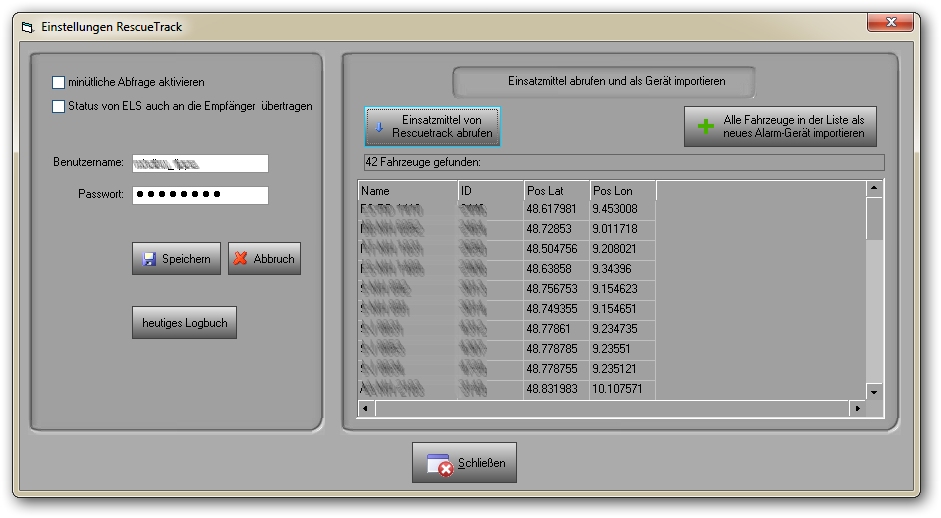Image resolution: width=941 pixels, height=518 pixels.
Task: Select latitude cell 48.778755
Action: (x=557, y=369)
